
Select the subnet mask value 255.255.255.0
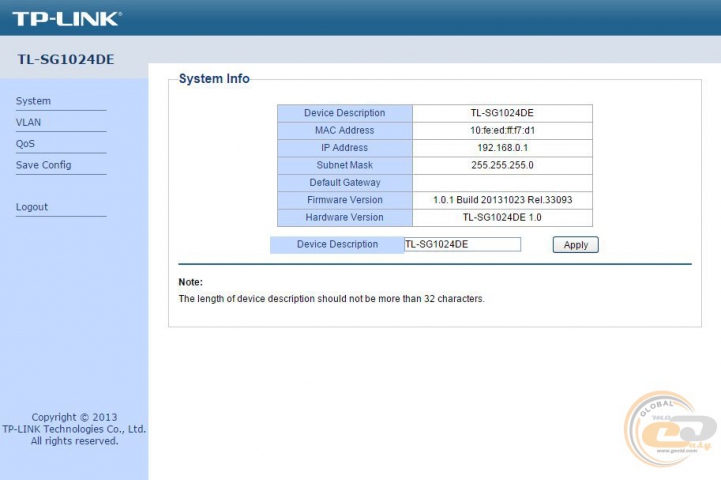tap(502, 165)
